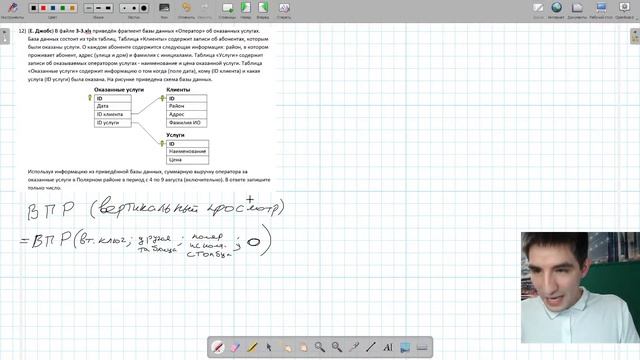Viewport: 640px width, 360px height.
Task: Expand the right side panel tab
Action: click(635, 36)
